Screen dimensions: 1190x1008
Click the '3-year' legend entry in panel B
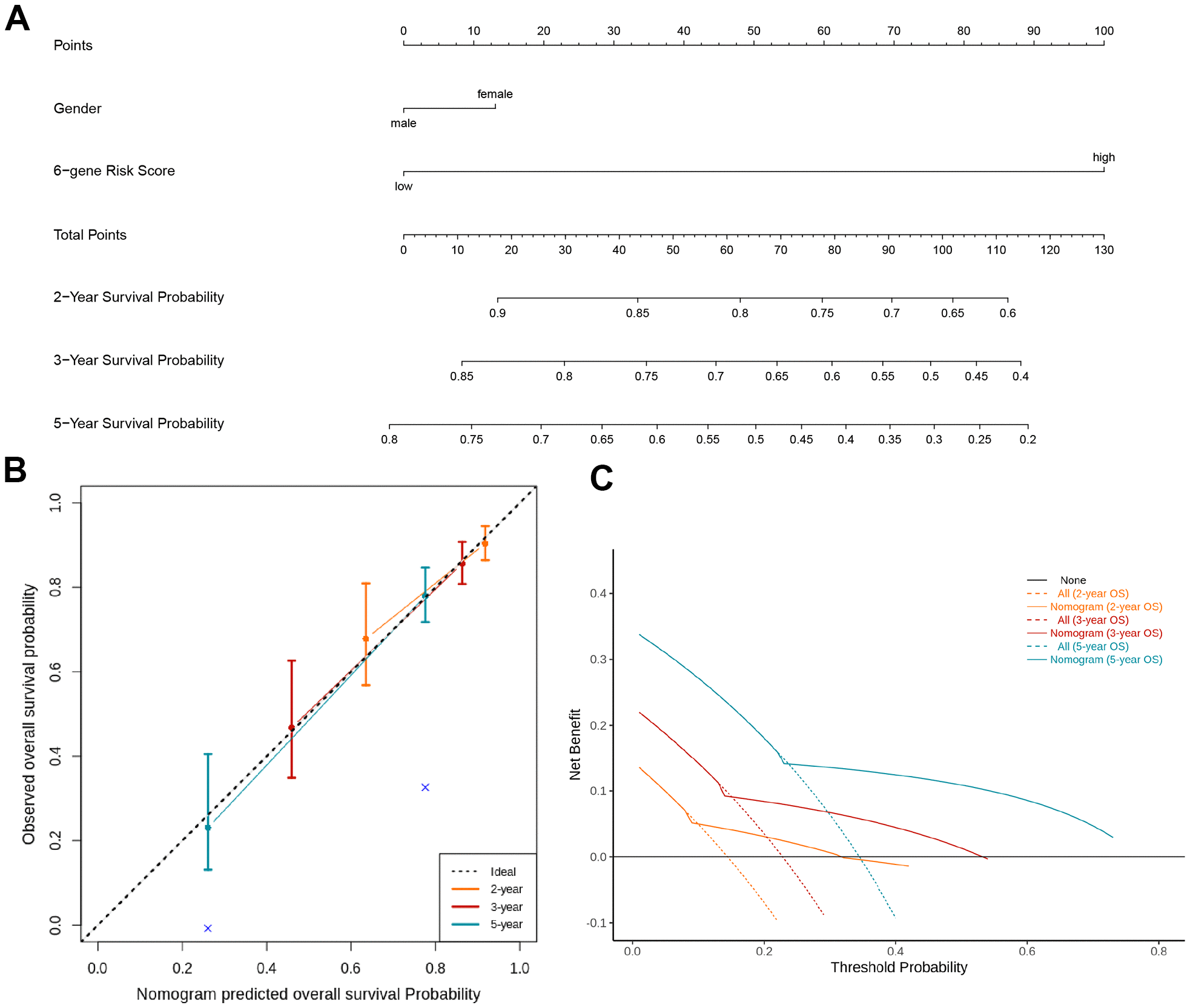506,907
